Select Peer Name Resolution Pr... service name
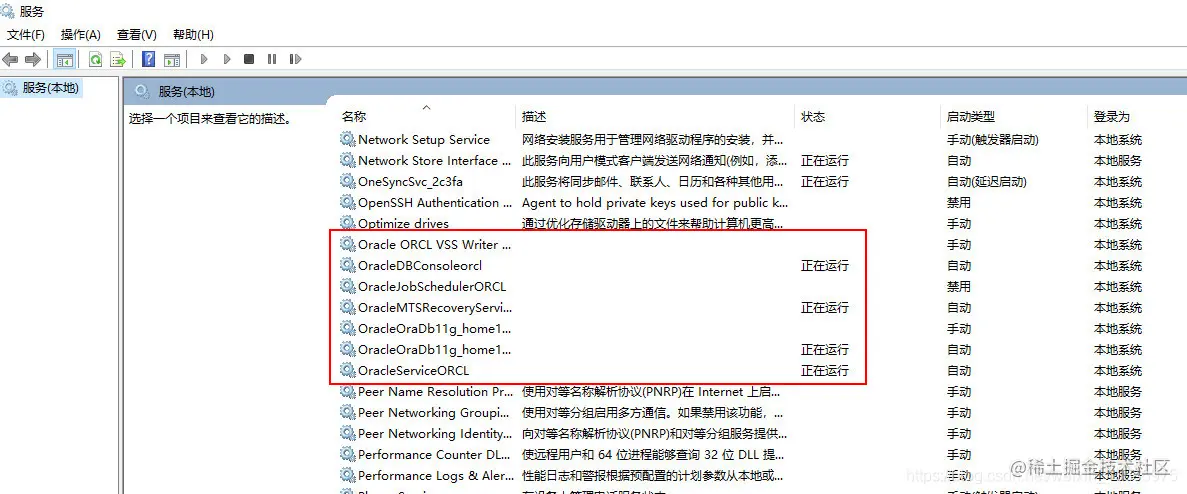The image size is (1187, 494). point(436,392)
